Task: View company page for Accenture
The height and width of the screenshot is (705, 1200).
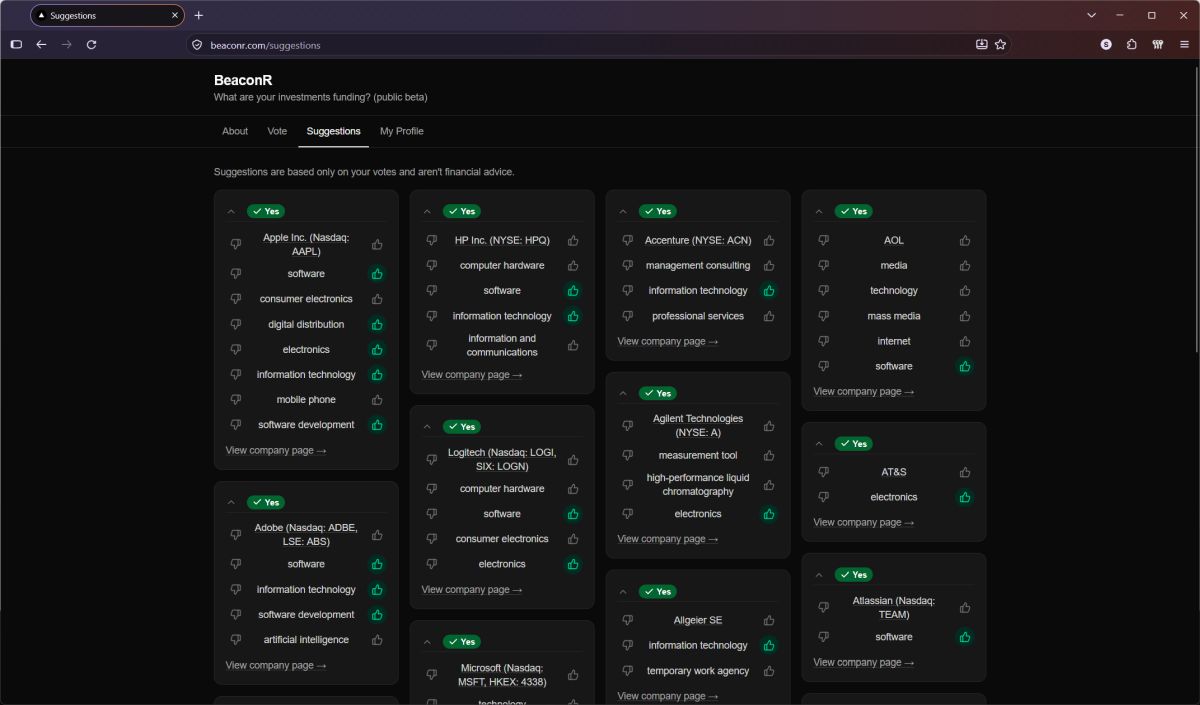Action: coord(668,342)
